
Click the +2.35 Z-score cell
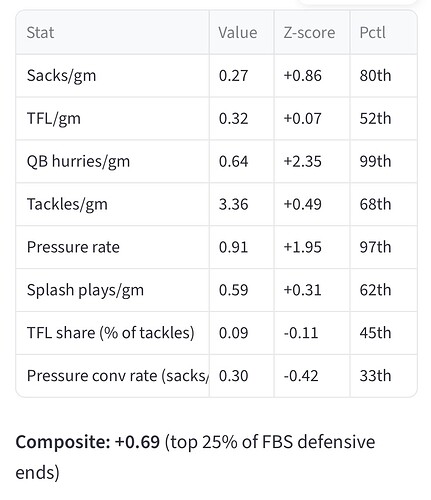click(x=312, y=161)
